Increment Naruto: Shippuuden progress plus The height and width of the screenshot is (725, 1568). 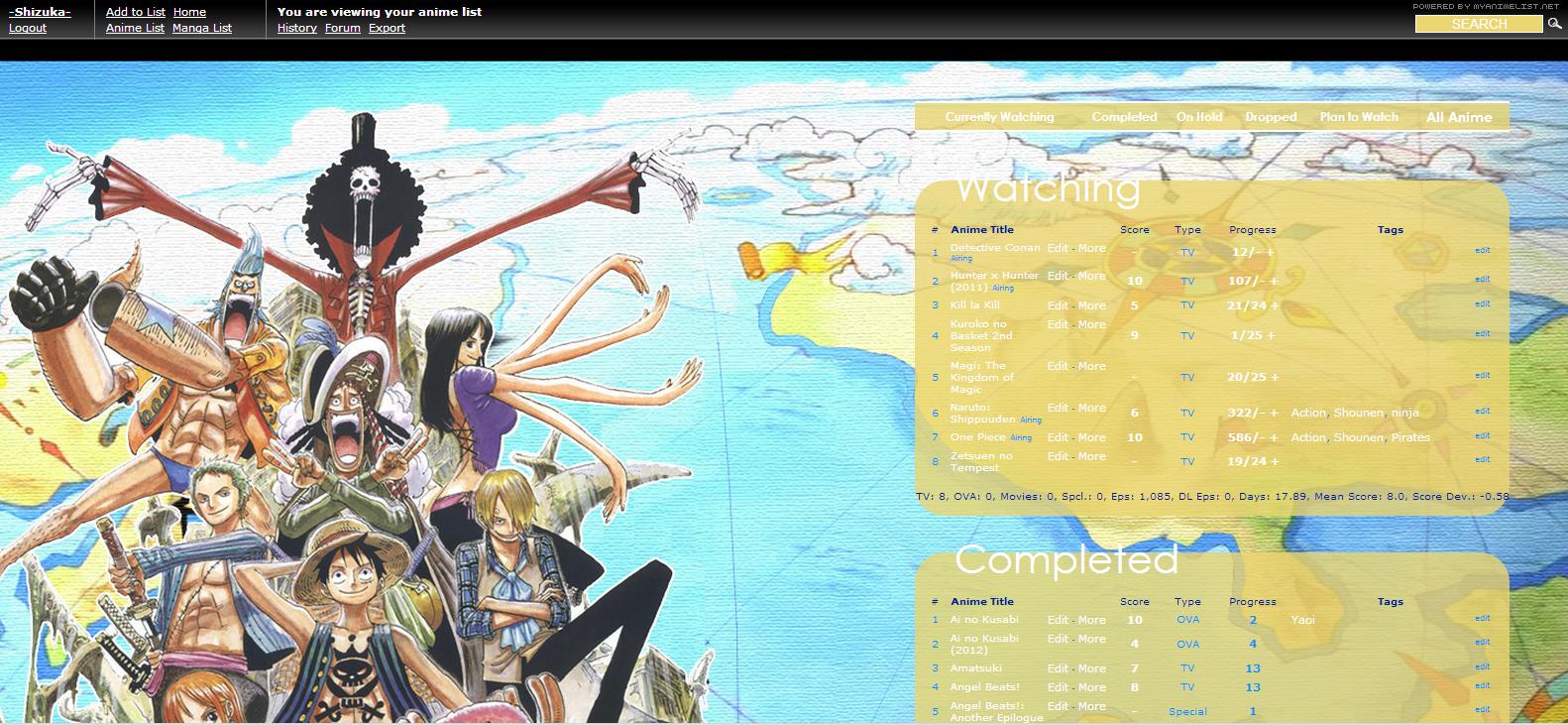point(1274,413)
